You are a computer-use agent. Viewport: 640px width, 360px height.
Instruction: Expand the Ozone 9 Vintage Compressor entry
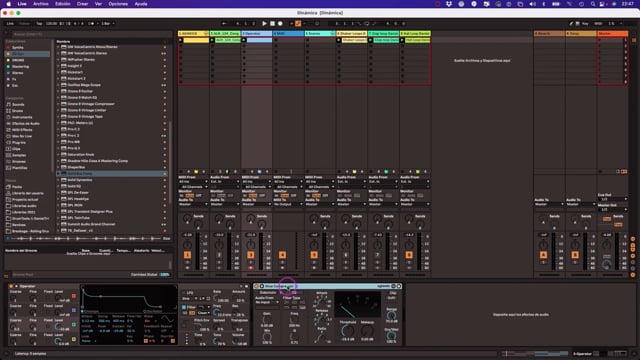[x=58, y=104]
